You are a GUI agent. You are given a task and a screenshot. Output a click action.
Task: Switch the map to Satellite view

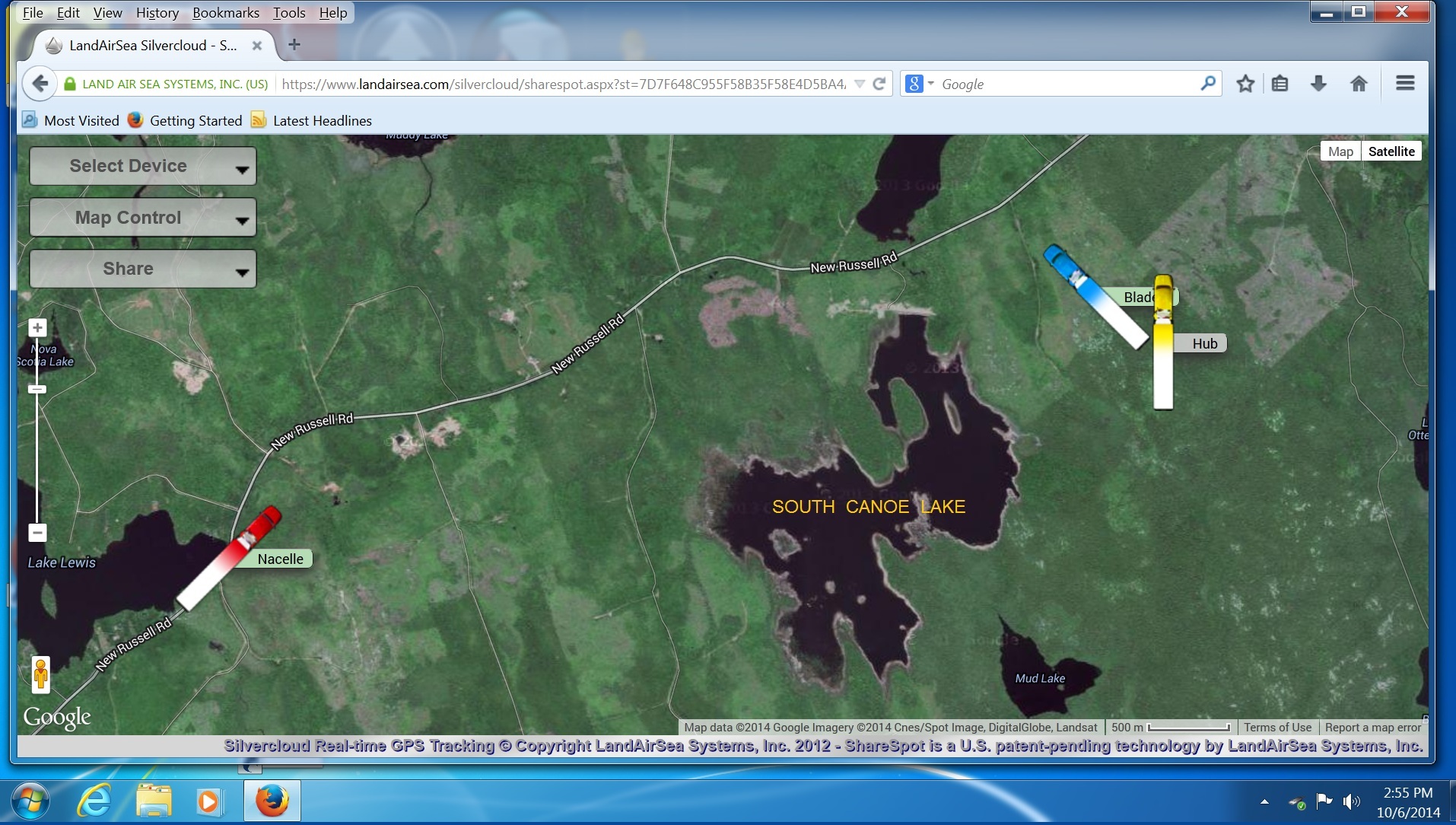(1391, 151)
